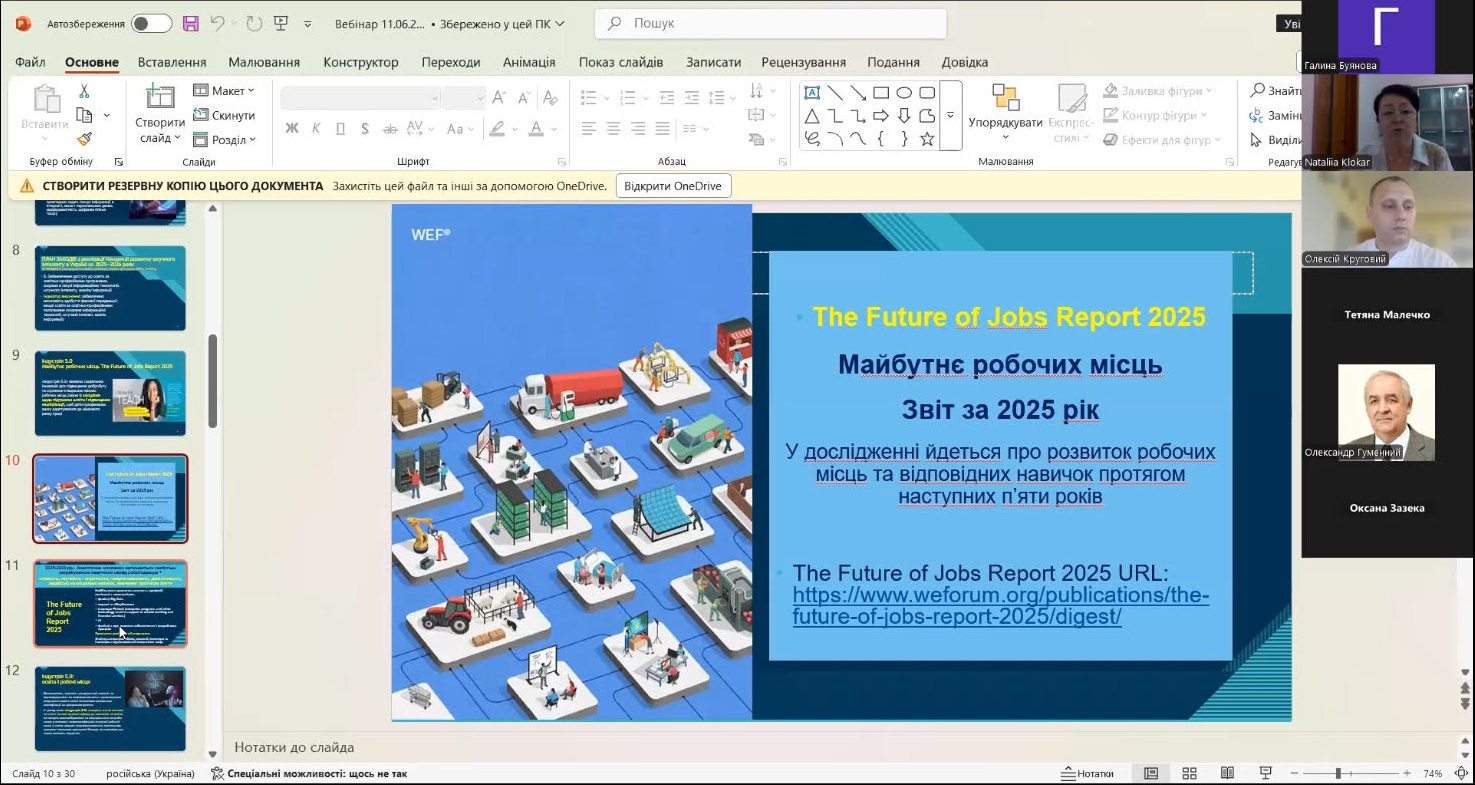The height and width of the screenshot is (785, 1475).
Task: Toggle bold Ж formatting
Action: (x=292, y=128)
